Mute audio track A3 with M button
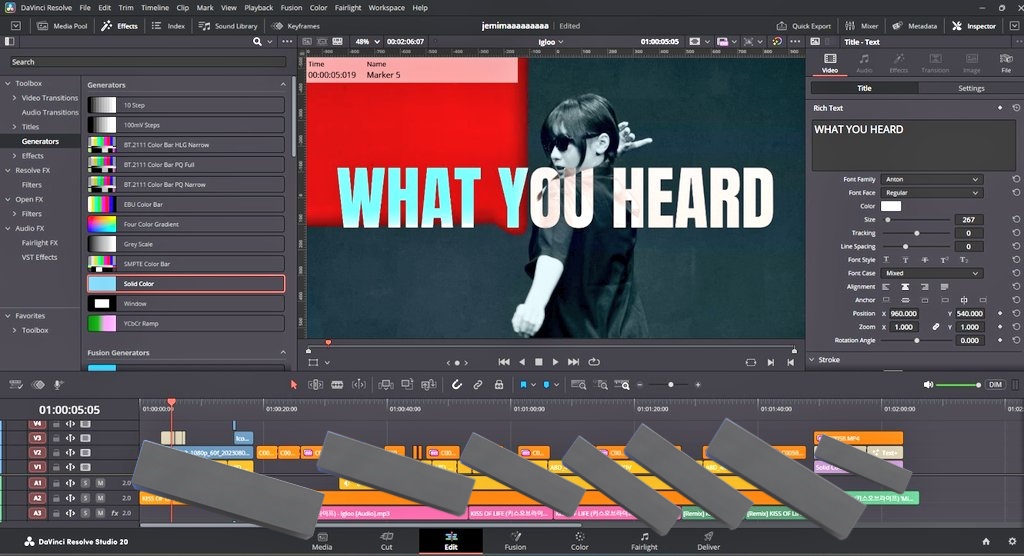Image resolution: width=1024 pixels, height=556 pixels. point(100,513)
